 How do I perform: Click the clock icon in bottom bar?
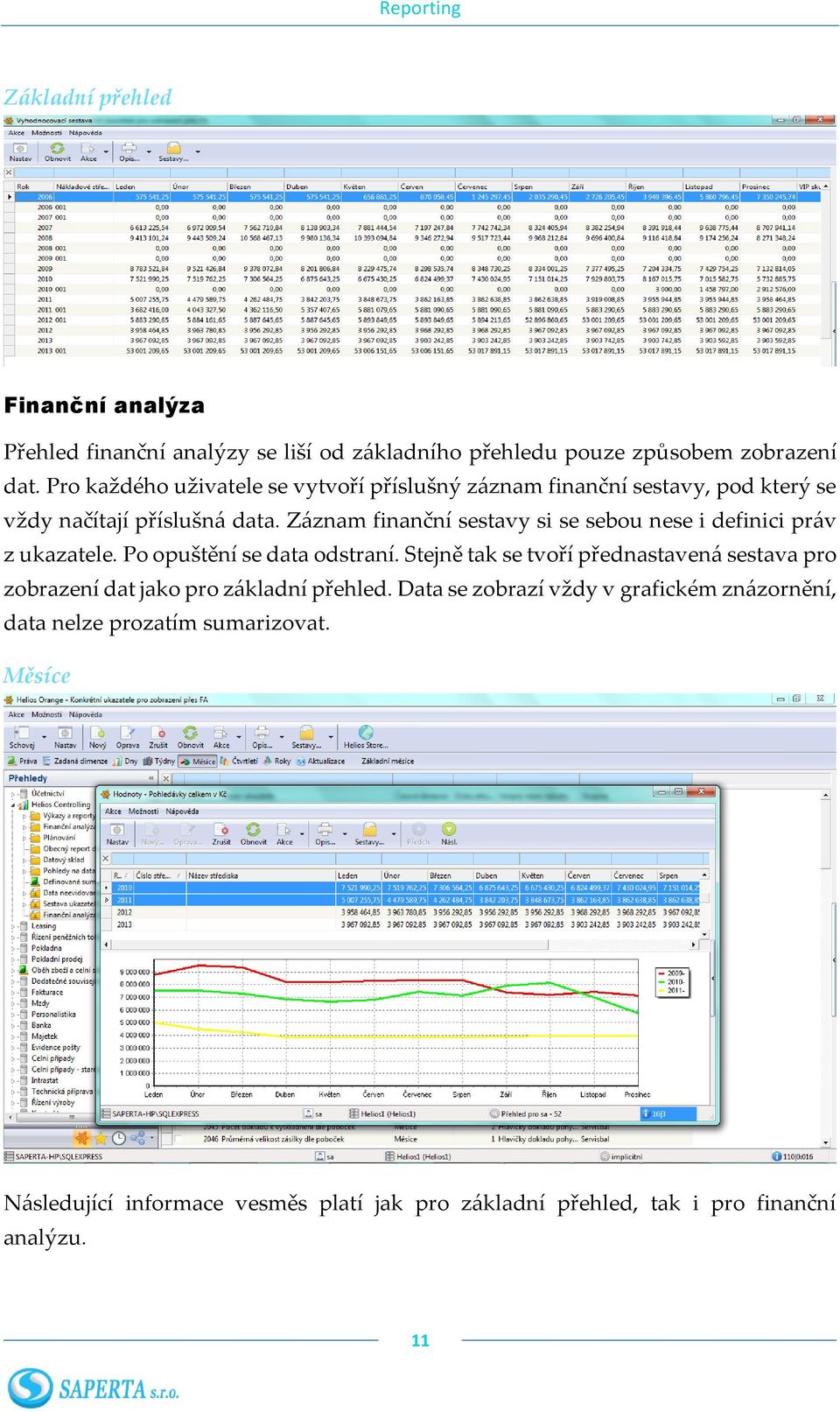pos(119,1138)
